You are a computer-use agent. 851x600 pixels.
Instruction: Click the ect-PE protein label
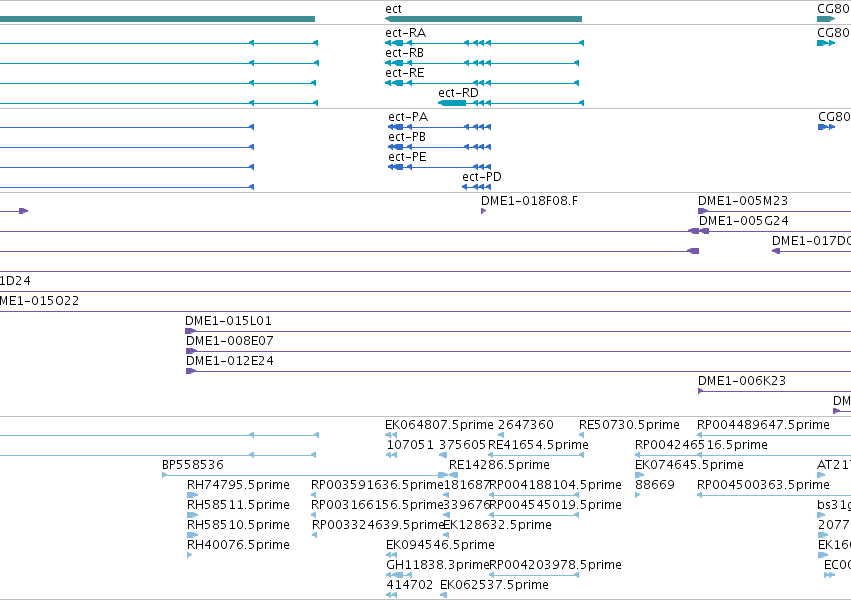(408, 157)
